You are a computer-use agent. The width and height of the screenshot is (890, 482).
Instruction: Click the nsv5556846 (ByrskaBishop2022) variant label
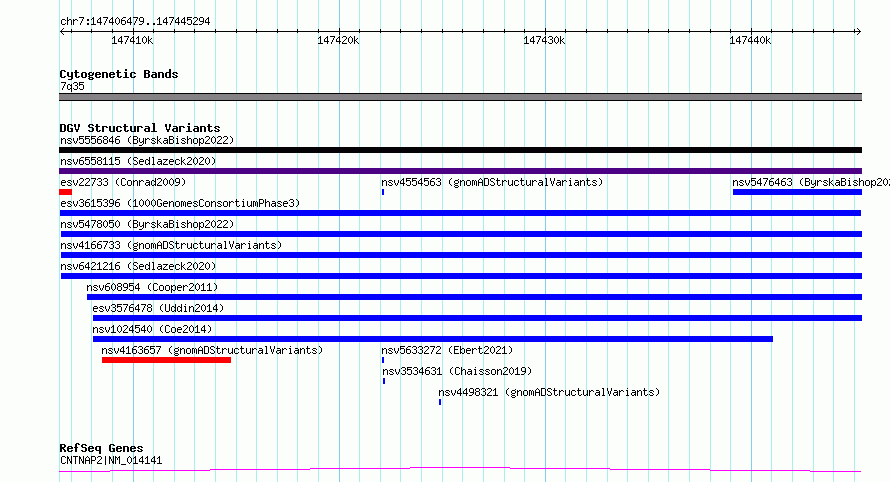(x=147, y=140)
